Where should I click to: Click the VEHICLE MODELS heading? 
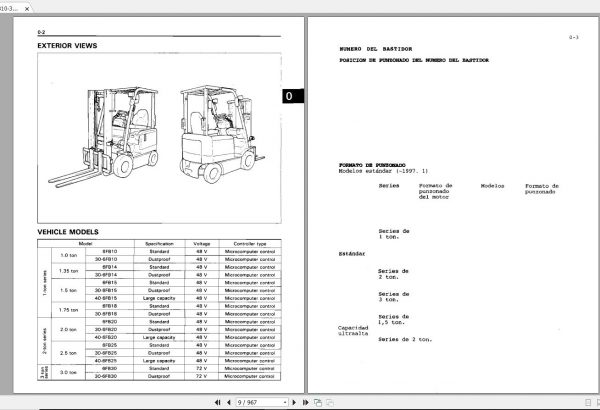click(x=68, y=232)
